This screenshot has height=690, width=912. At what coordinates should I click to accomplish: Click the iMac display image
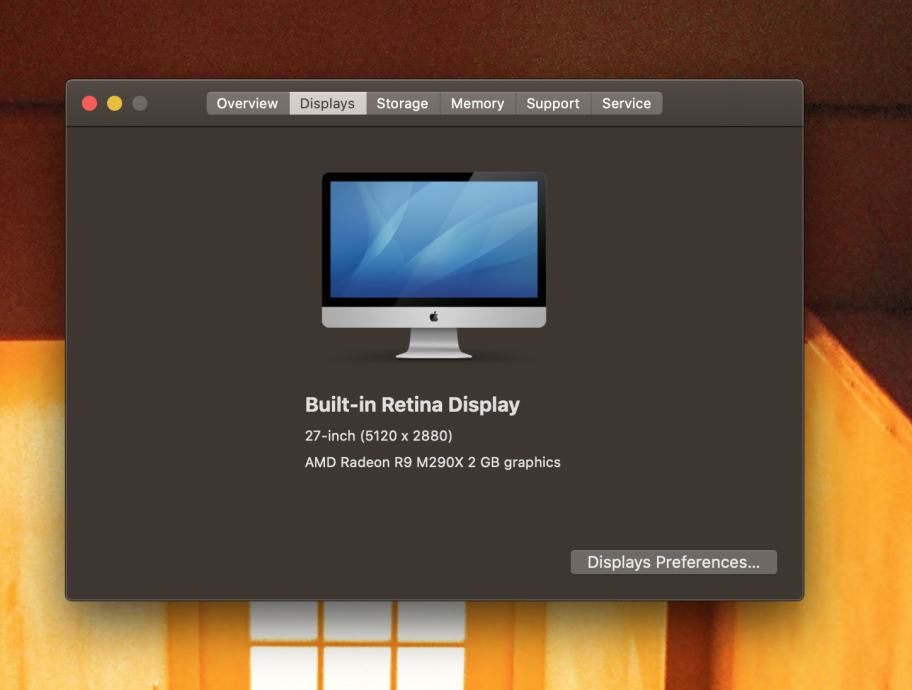point(434,265)
